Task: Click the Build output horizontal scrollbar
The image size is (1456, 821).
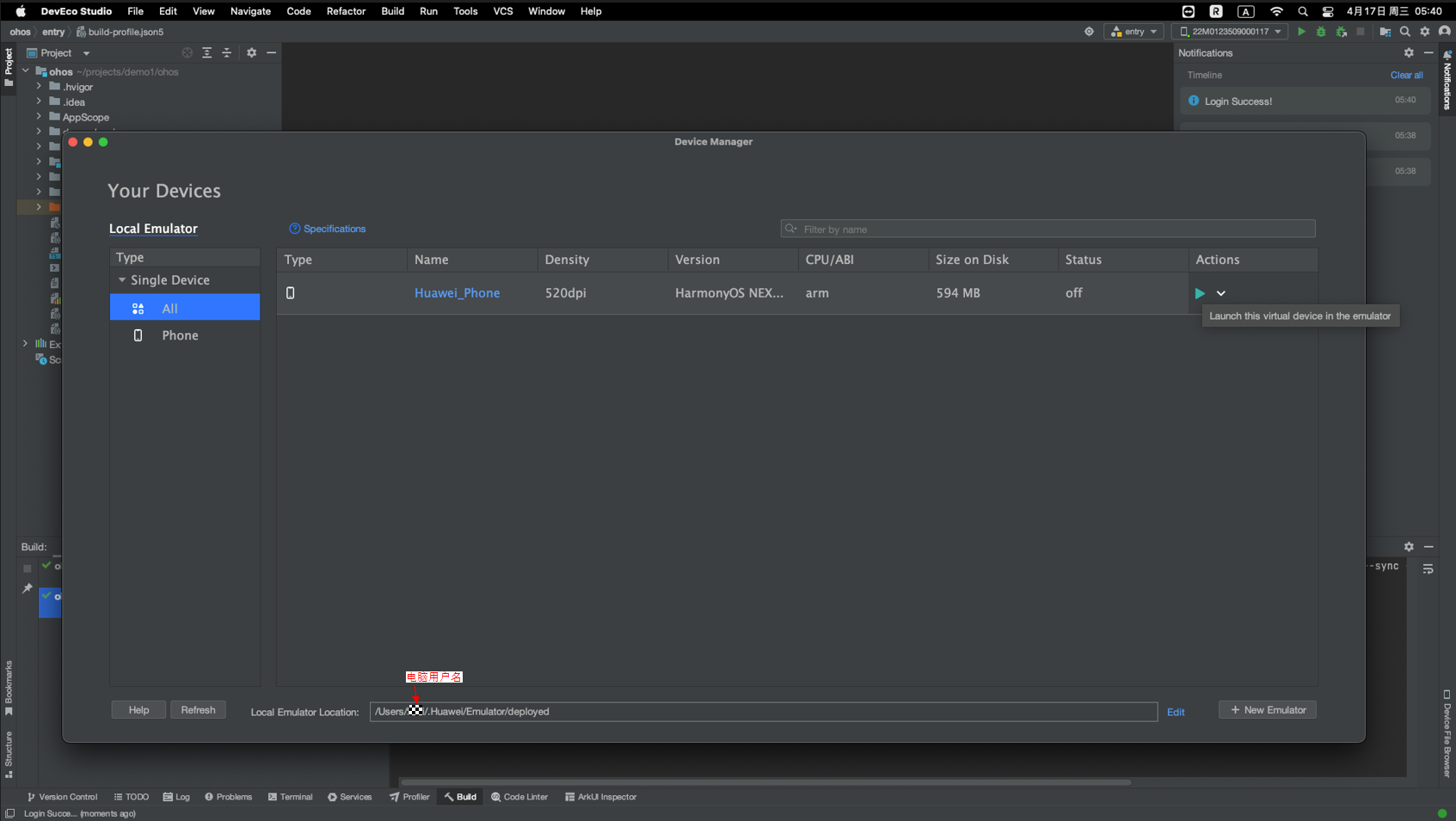Action: click(x=765, y=782)
